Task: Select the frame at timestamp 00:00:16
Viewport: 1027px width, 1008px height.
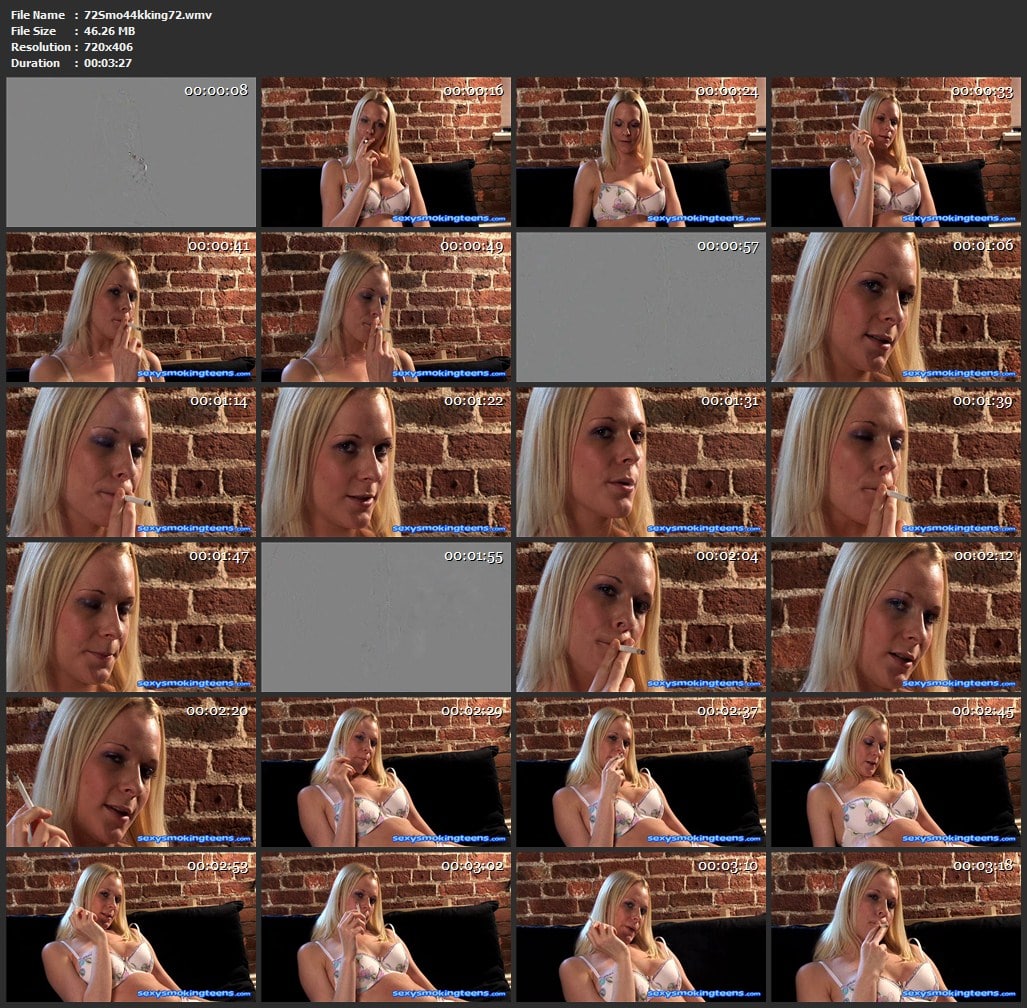Action: click(x=386, y=152)
